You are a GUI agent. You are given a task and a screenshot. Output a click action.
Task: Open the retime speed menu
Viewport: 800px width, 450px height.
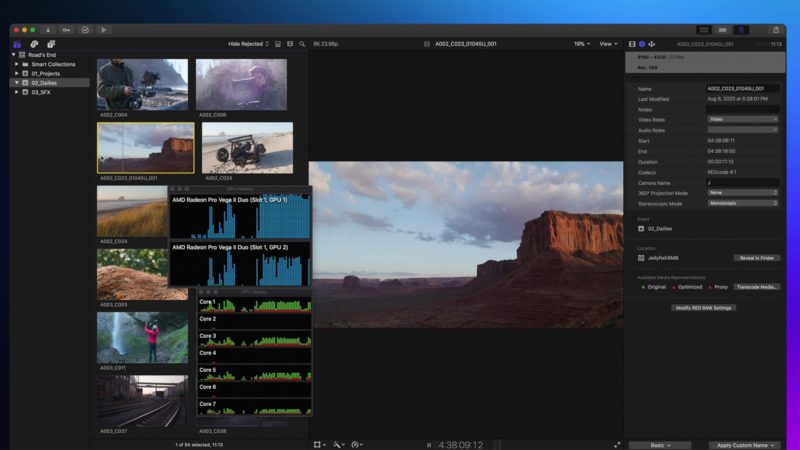357,445
